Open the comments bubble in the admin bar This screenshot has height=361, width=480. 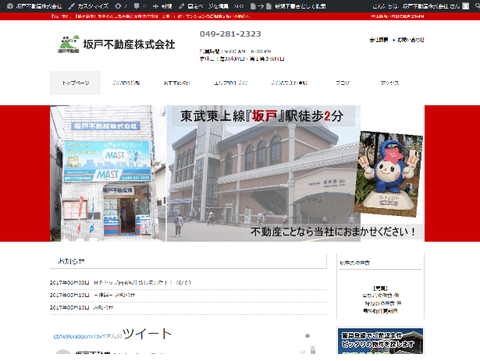pyautogui.click(x=139, y=6)
